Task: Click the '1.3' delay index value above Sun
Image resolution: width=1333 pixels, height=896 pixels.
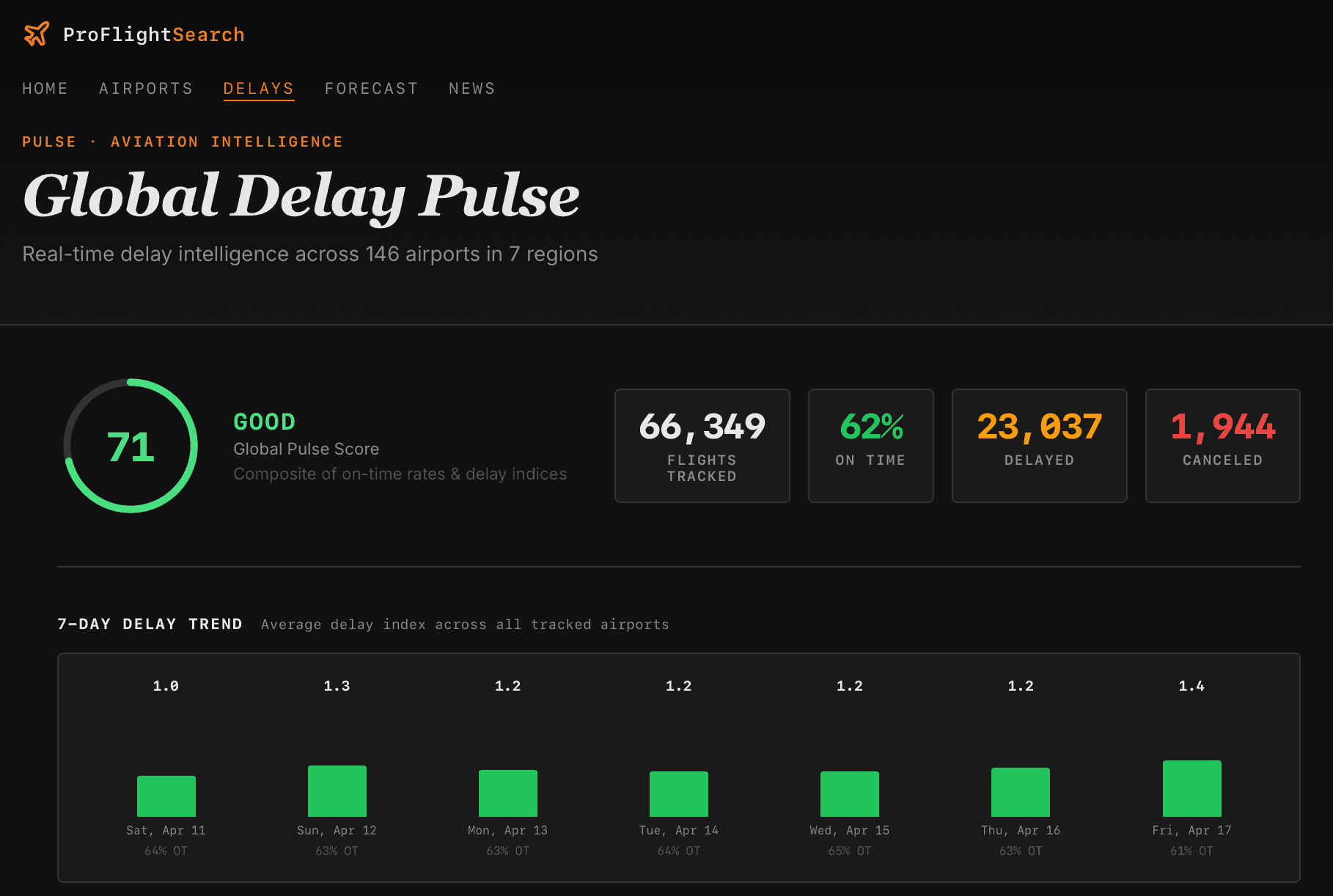Action: point(337,686)
